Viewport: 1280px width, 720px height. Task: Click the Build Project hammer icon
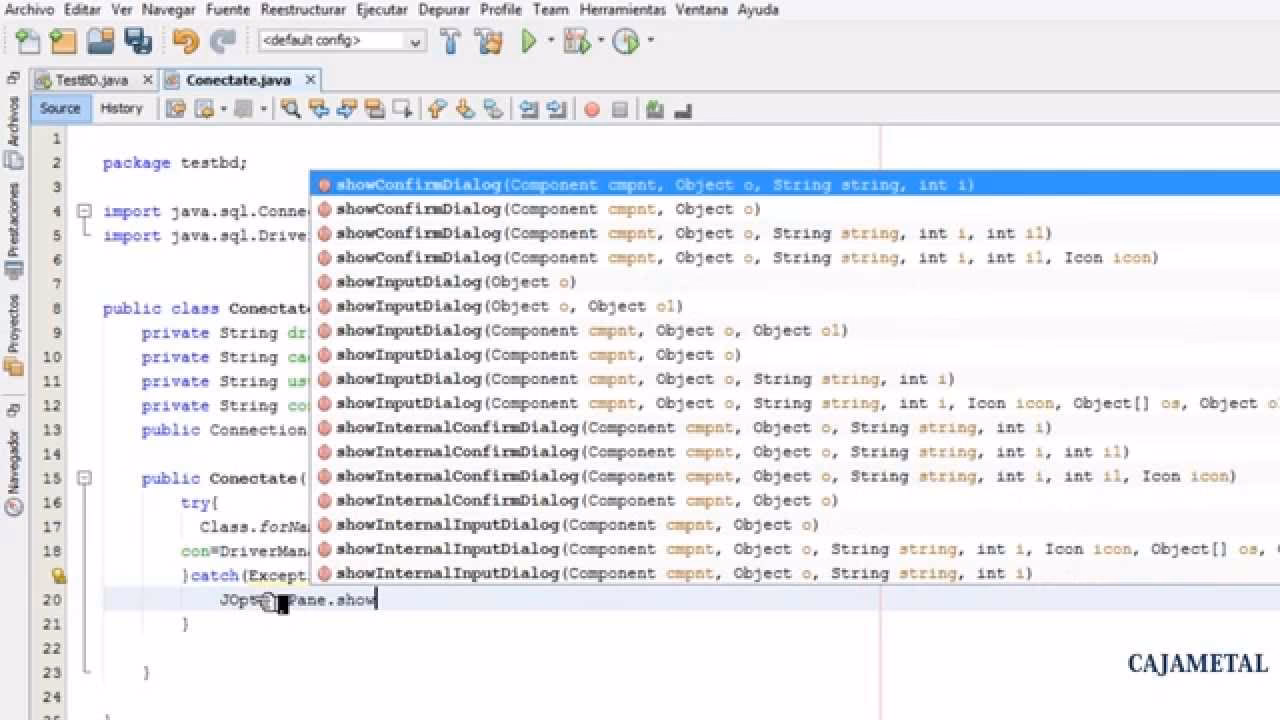coord(450,41)
